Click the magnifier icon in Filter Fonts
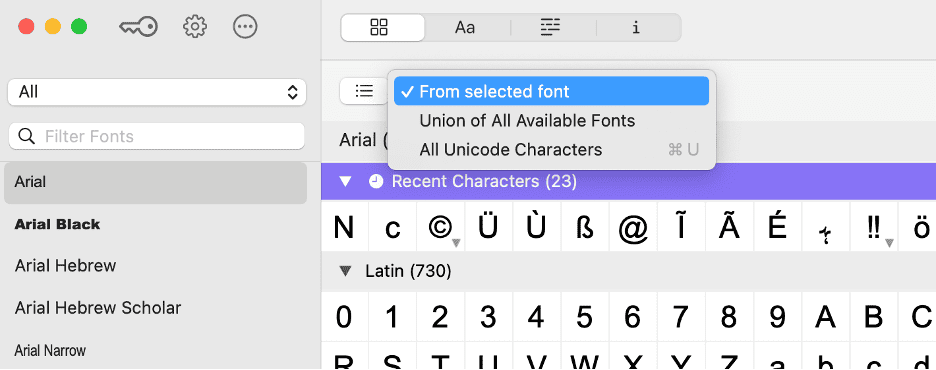936x370 pixels. (x=27, y=136)
